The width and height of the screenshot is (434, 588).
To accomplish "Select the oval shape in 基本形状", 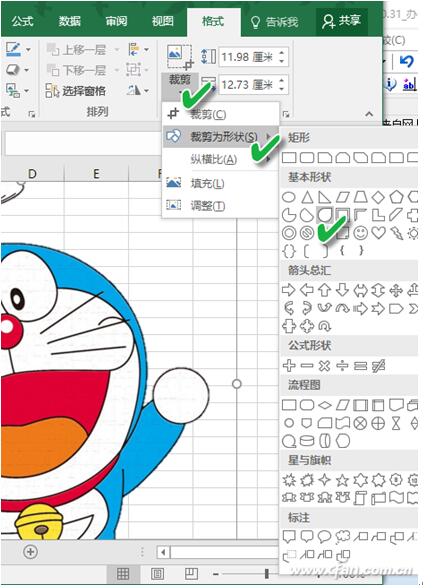I will 288,197.
